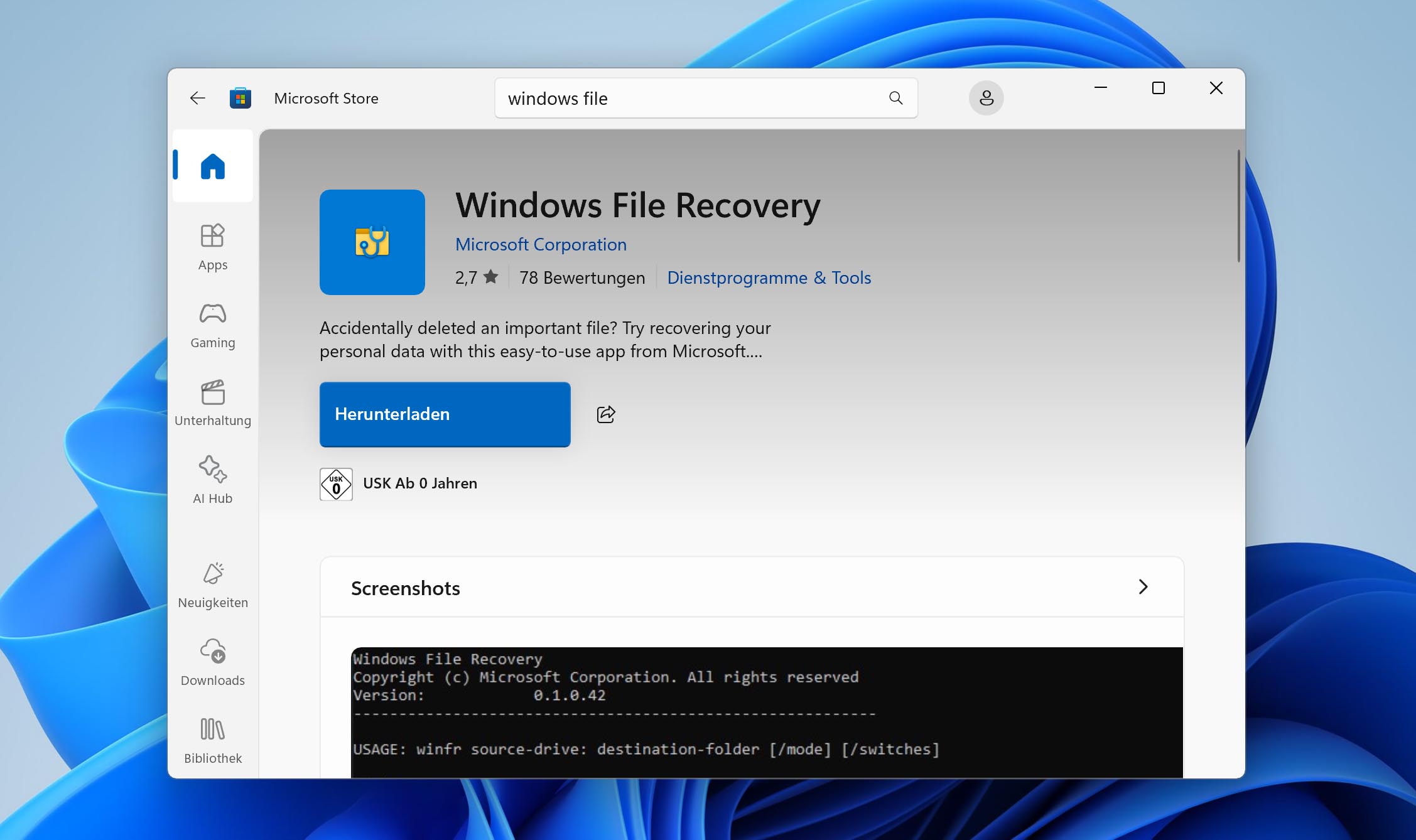Click the vertical page scrollbar
The height and width of the screenshot is (840, 1416).
[1238, 206]
